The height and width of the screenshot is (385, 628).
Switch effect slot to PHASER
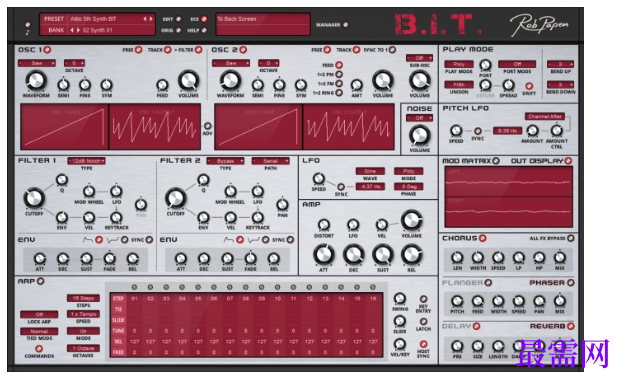tap(571, 283)
